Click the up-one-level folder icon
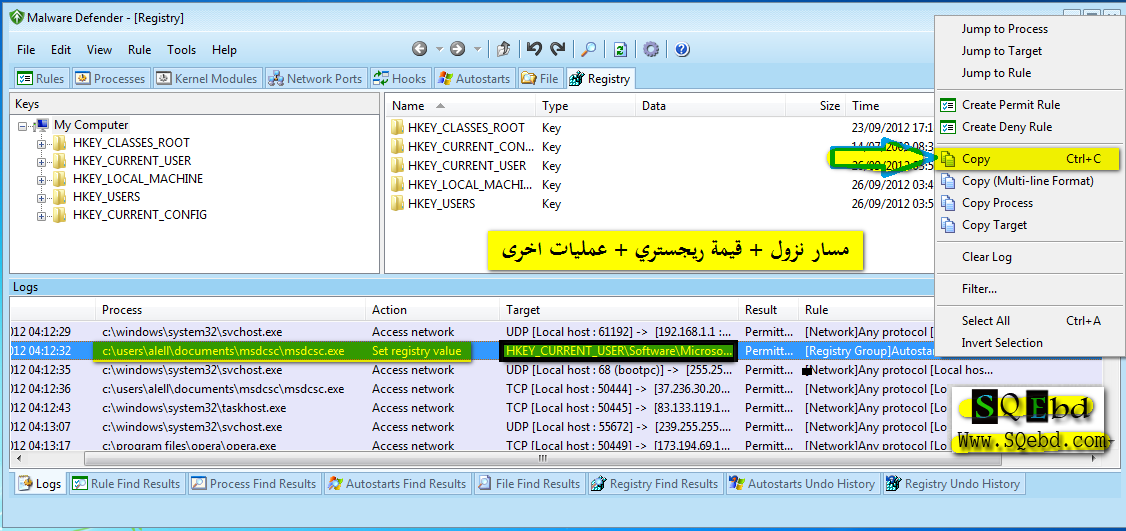Viewport: 1126px width, 531px height. [504, 49]
